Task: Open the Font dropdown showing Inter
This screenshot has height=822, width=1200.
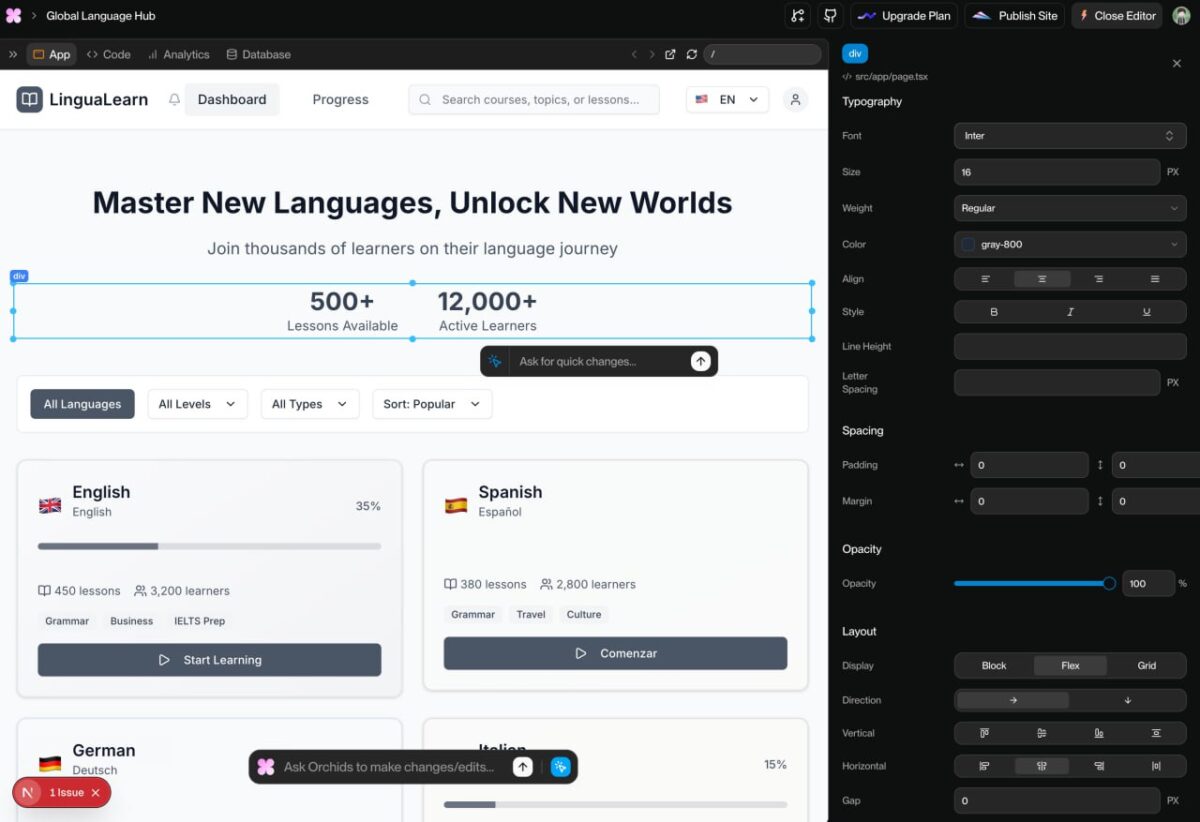Action: (x=1069, y=136)
